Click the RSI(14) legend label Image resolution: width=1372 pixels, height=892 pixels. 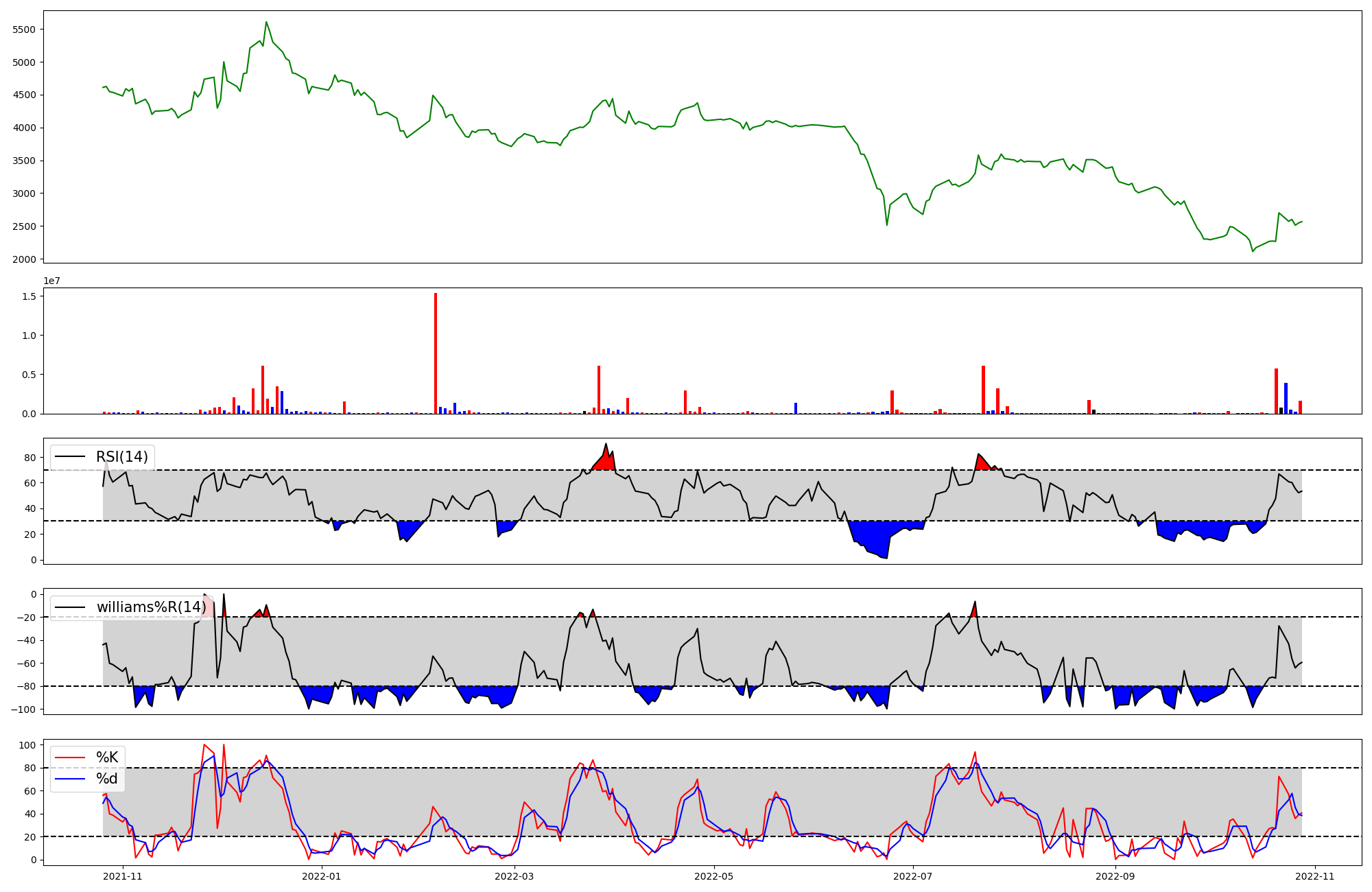coord(122,457)
